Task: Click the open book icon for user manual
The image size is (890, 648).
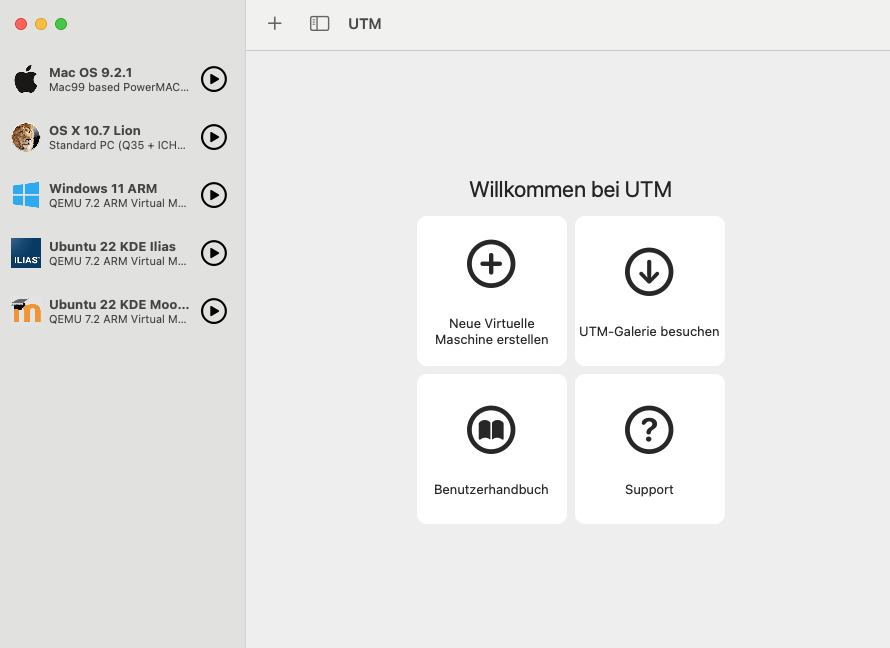Action: (491, 430)
